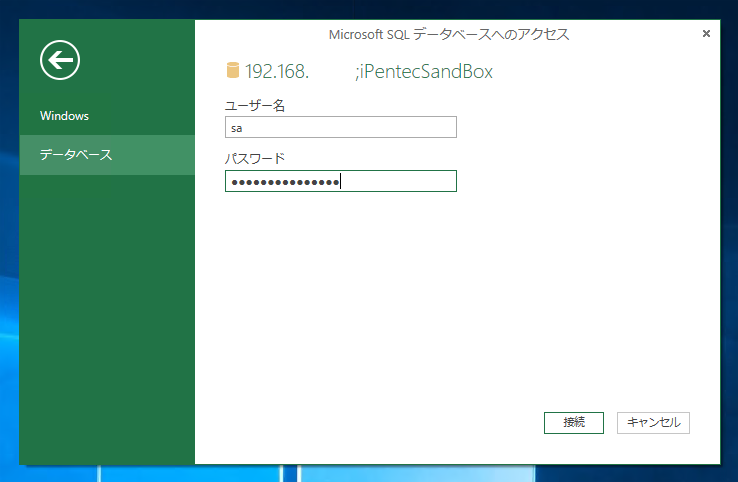This screenshot has height=482, width=738.
Task: Click the ユーザー名 label
Action: click(255, 105)
